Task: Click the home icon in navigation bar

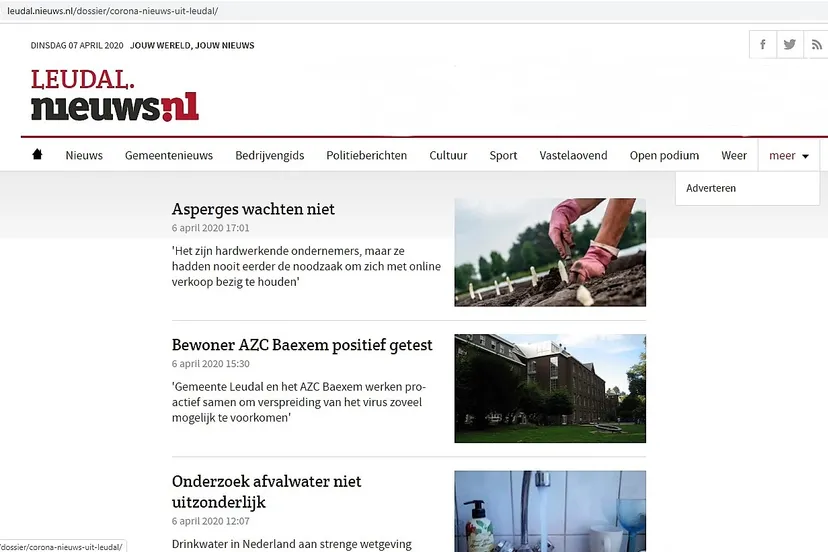Action: [38, 155]
